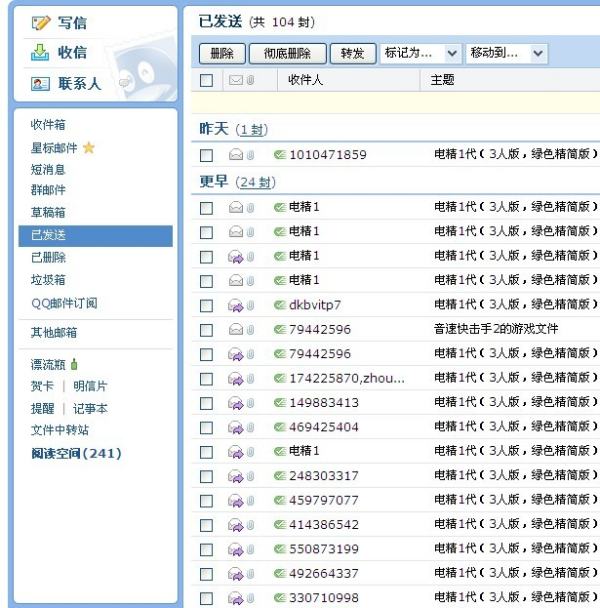Viewport: 600px width, 608px height.
Task: Open the 标记为 dropdown
Action: [x=420, y=53]
